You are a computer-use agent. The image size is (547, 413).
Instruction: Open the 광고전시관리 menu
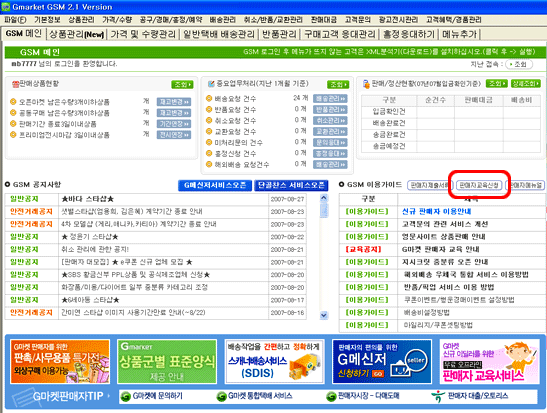click(x=398, y=20)
